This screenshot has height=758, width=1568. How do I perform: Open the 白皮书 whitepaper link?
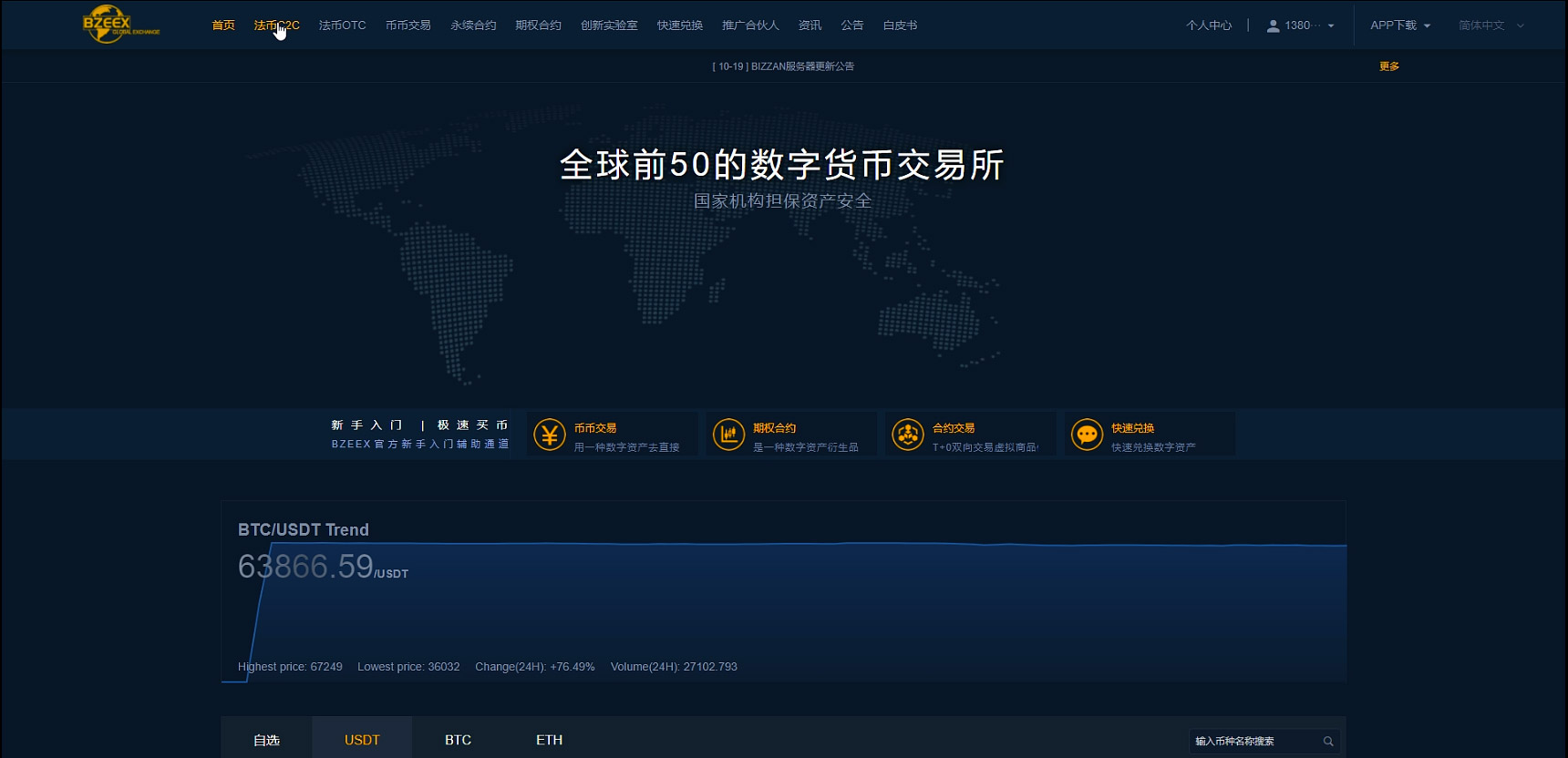(900, 26)
